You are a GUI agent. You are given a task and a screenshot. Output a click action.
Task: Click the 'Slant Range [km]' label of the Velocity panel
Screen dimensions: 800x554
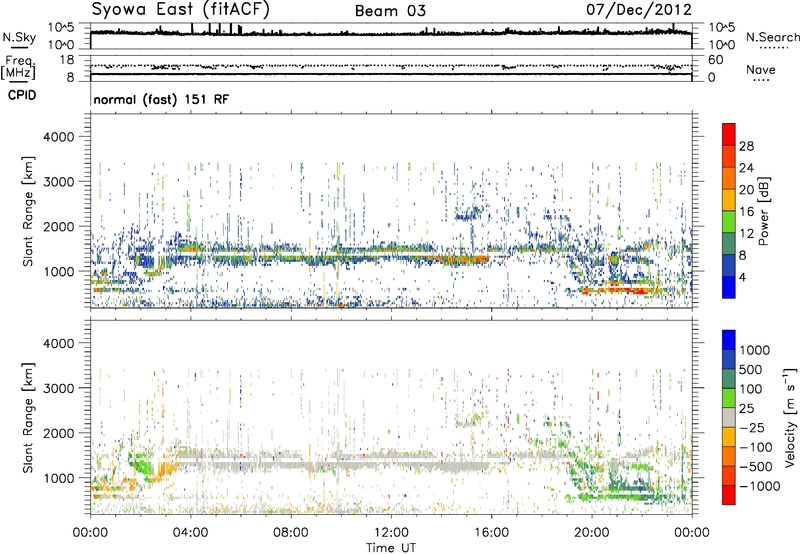(x=29, y=418)
